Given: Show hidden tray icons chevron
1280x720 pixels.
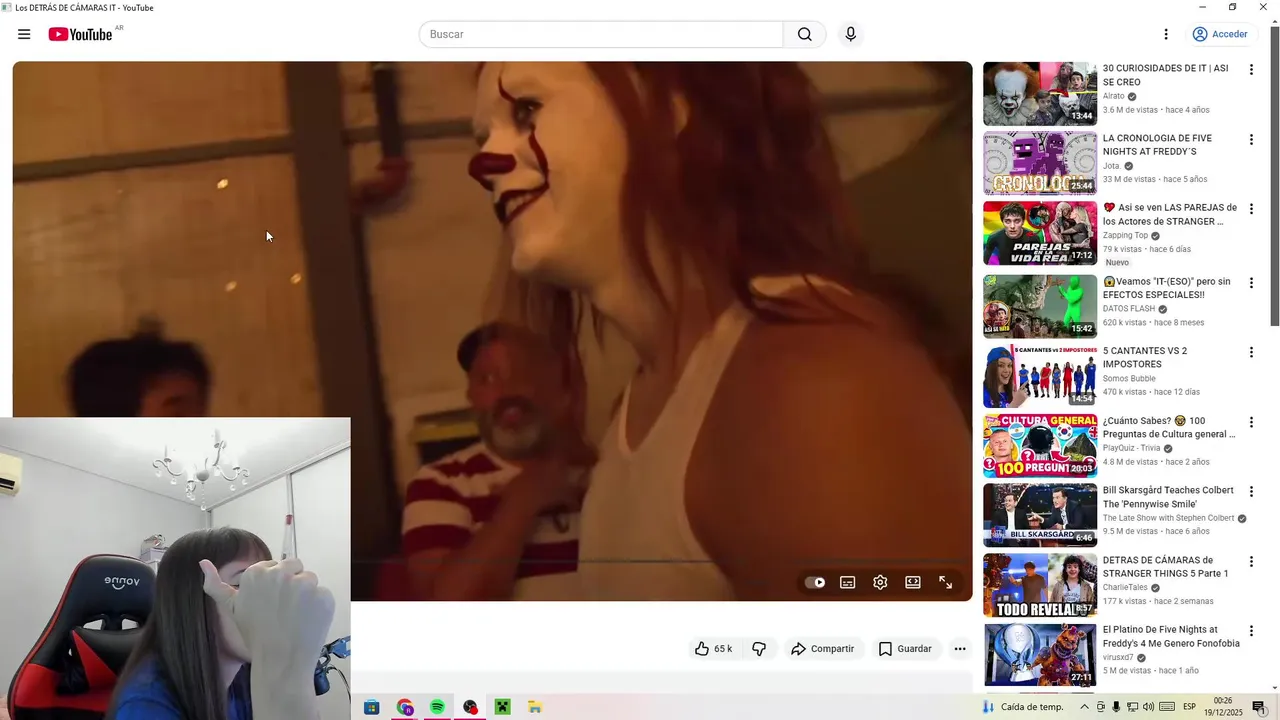Looking at the screenshot, I should click(x=1084, y=707).
